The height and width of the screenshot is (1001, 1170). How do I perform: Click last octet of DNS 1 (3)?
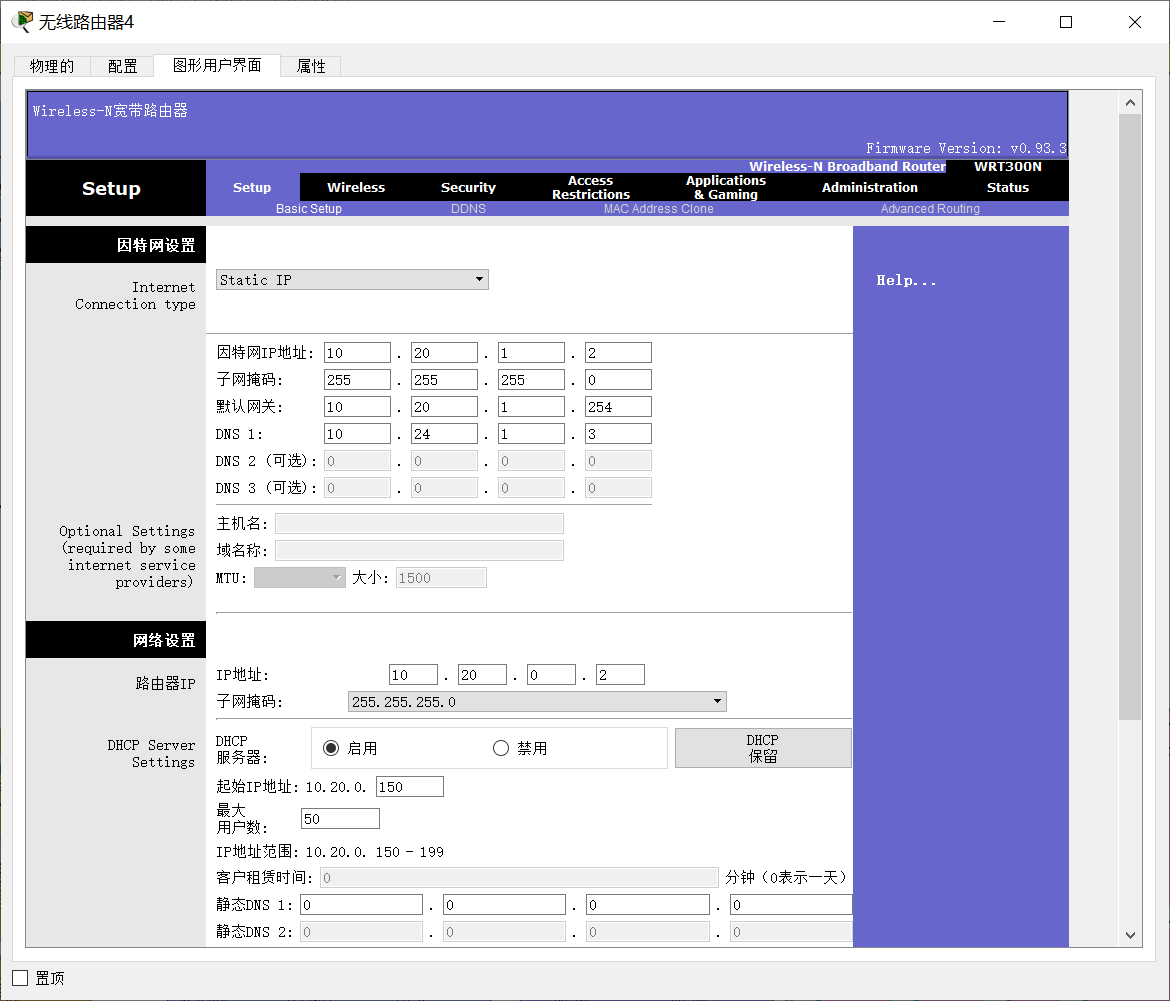(x=618, y=433)
